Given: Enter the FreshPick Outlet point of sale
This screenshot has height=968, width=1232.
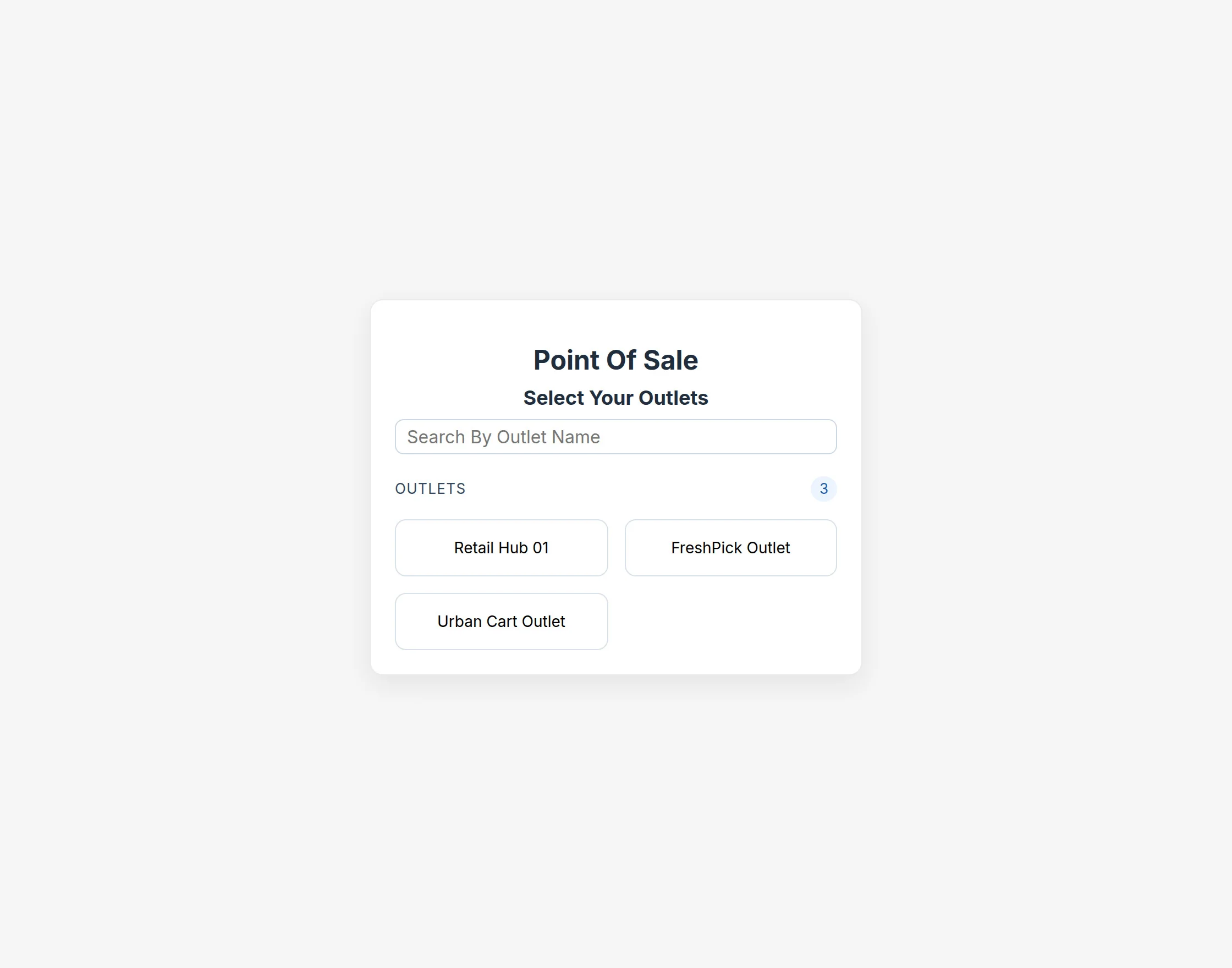Looking at the screenshot, I should tap(730, 547).
